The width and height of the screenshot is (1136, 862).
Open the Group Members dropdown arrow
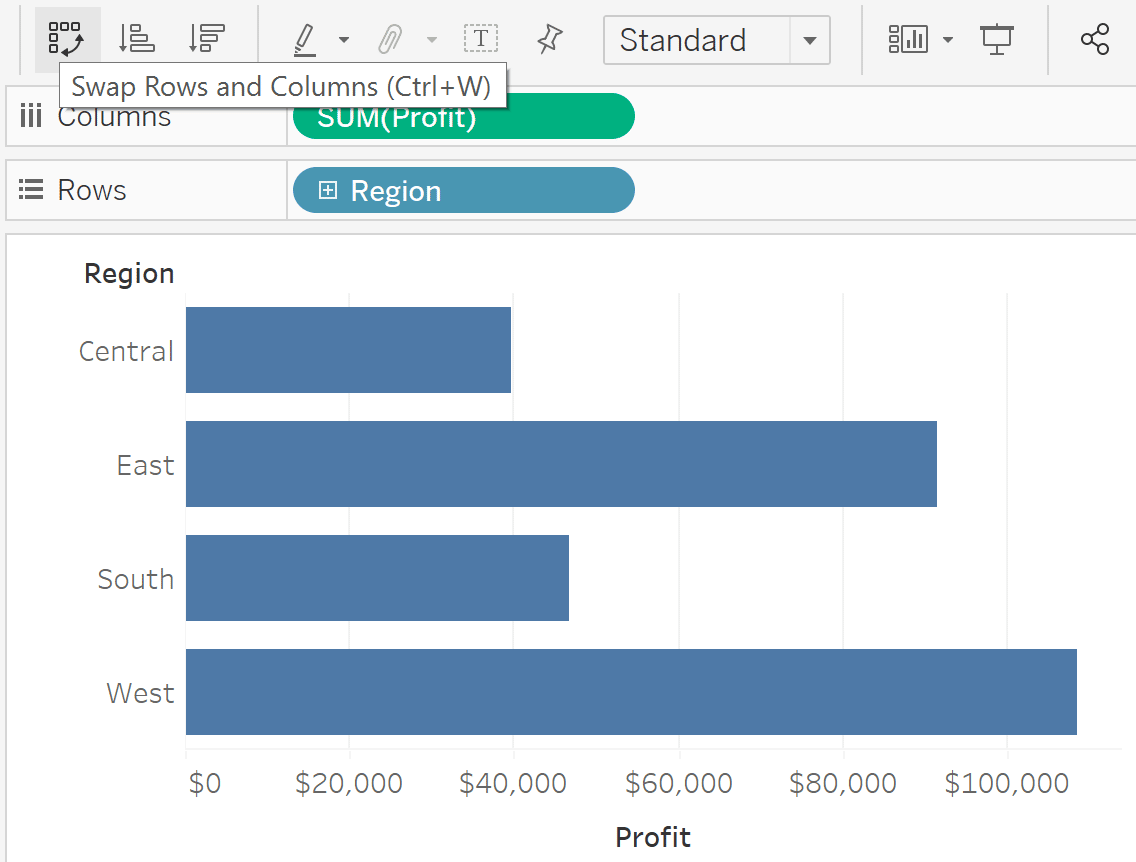pyautogui.click(x=431, y=40)
